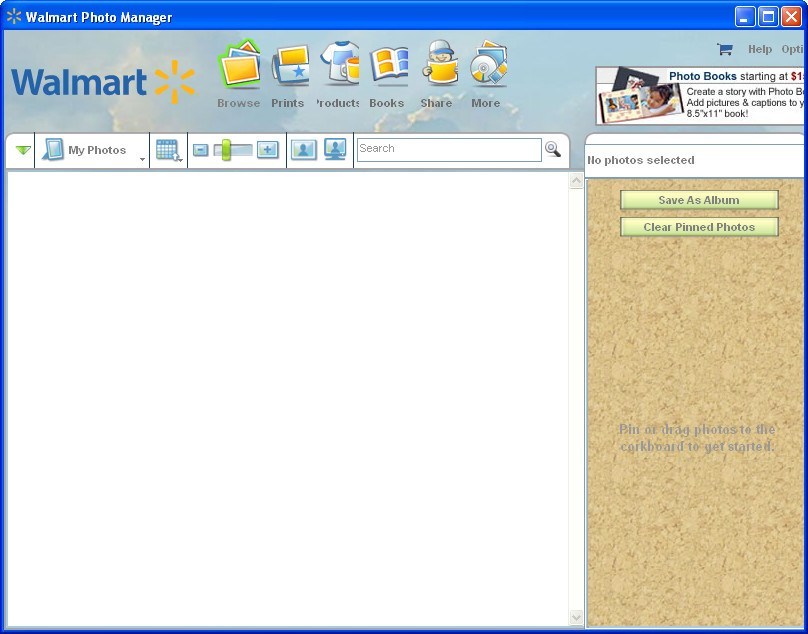Click the thumbnail size slider handle

click(x=226, y=150)
